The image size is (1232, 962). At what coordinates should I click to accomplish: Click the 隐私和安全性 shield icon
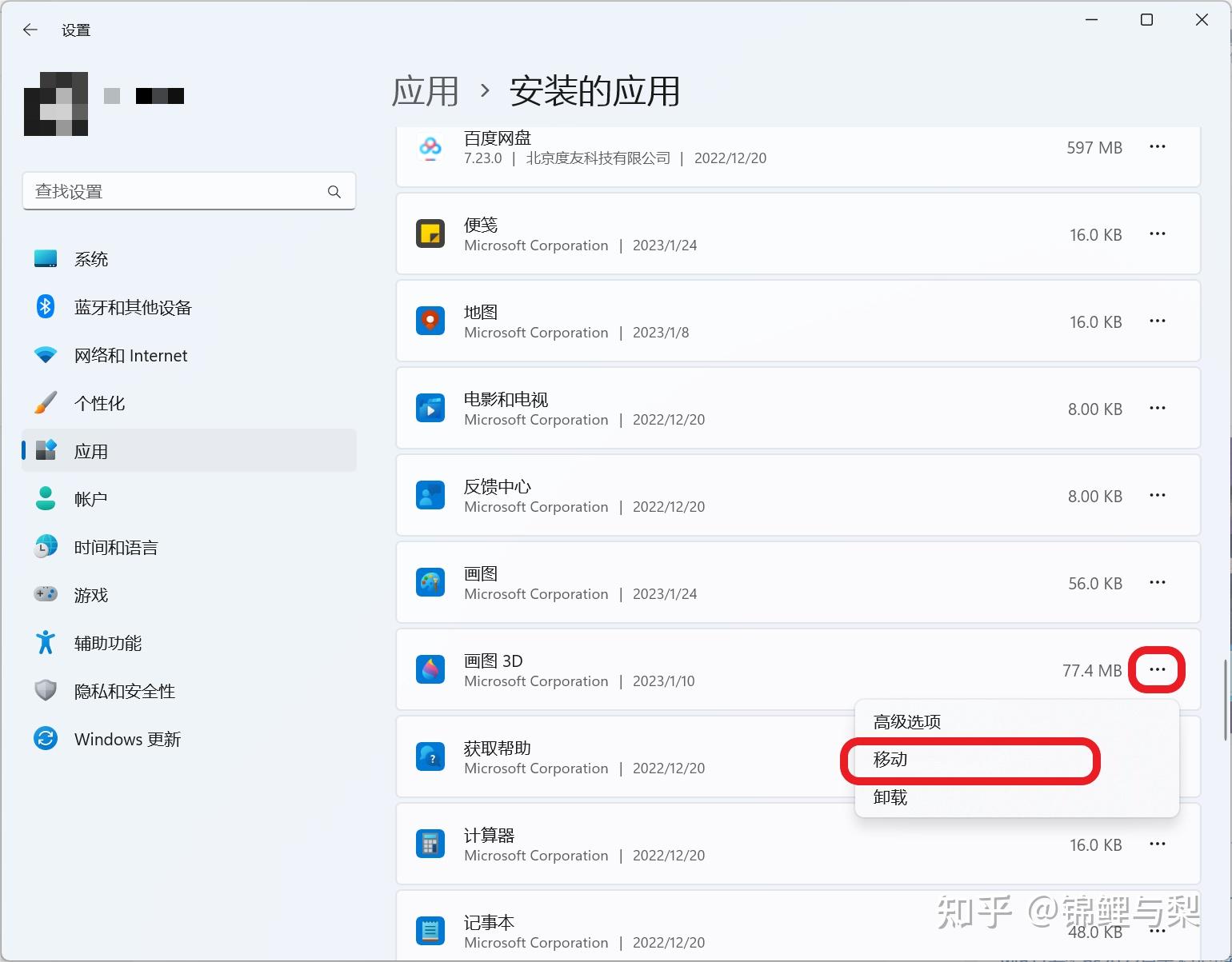pyautogui.click(x=46, y=690)
